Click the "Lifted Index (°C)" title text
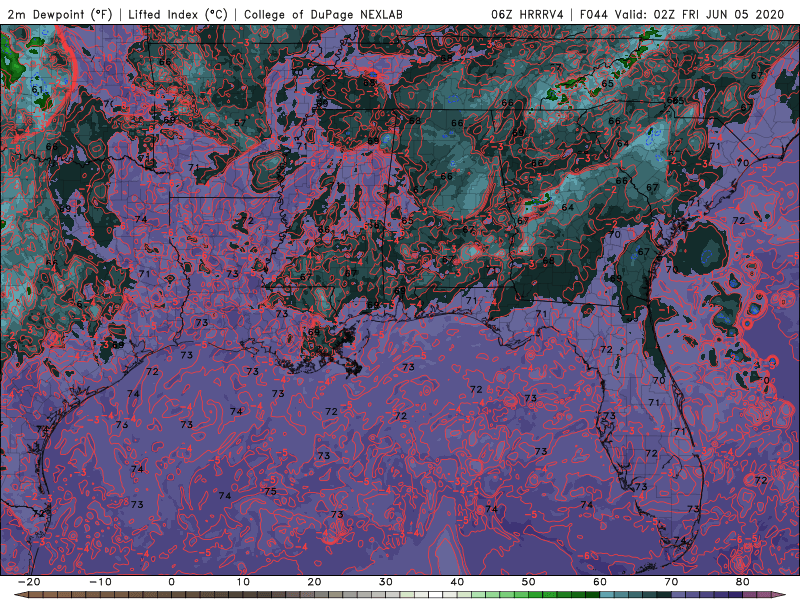The height and width of the screenshot is (600, 800). point(178,14)
